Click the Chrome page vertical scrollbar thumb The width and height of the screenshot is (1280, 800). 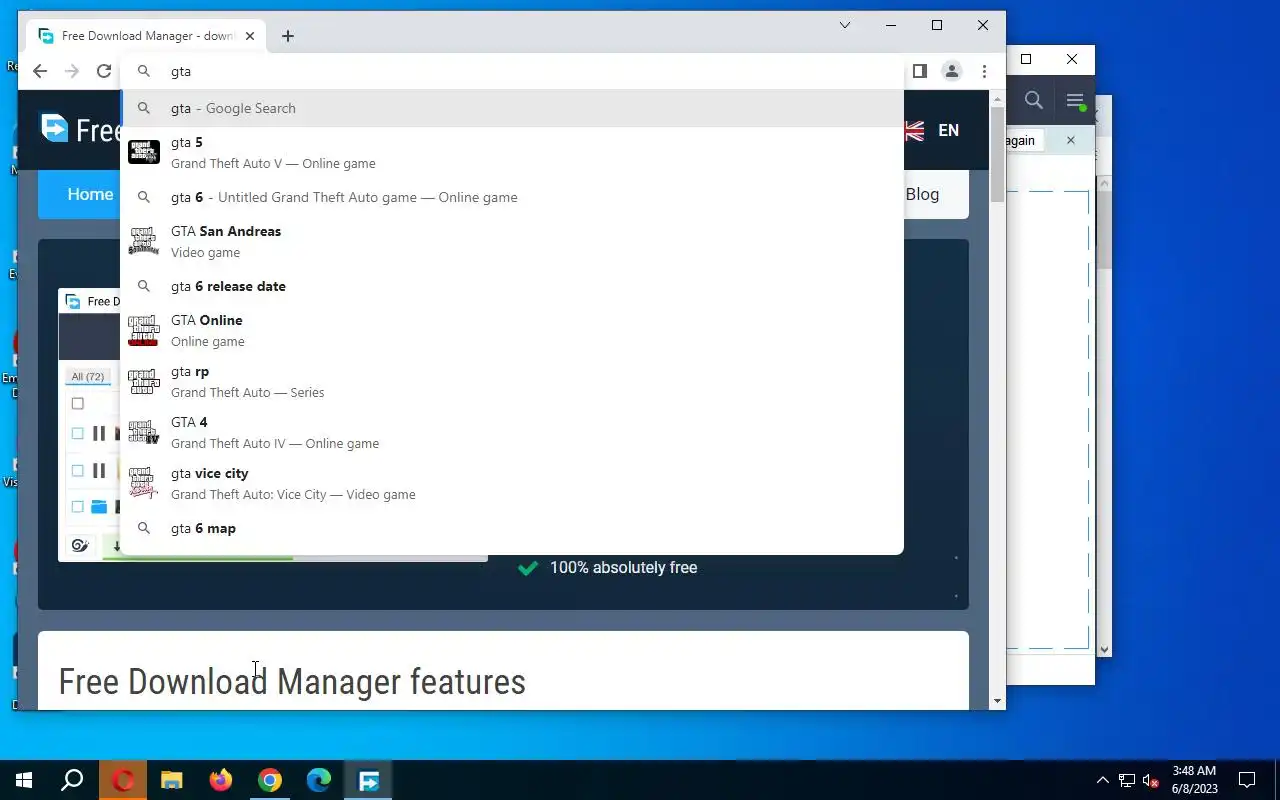click(x=997, y=155)
